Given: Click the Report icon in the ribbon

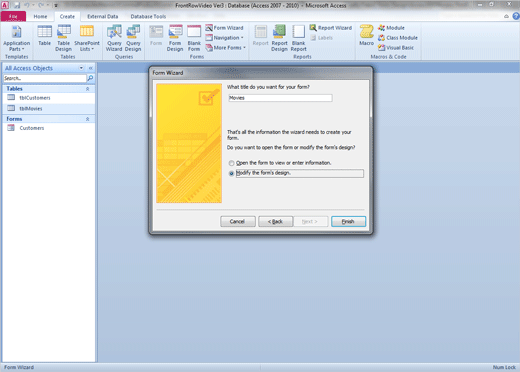Looking at the screenshot, I should click(260, 35).
